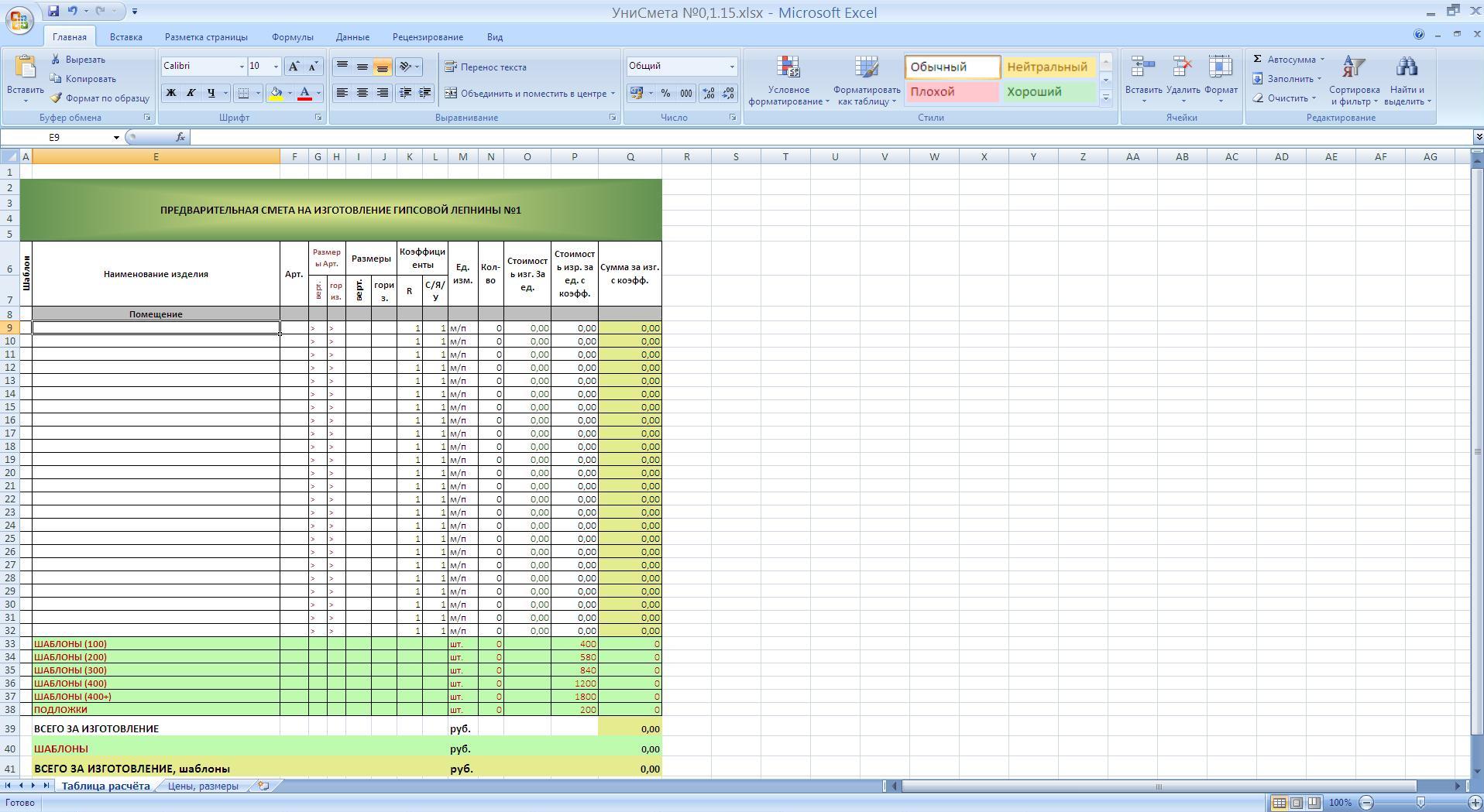Viewport: 1484px width, 812px height.
Task: Switch to the Данные ribbon tab
Action: 352,37
